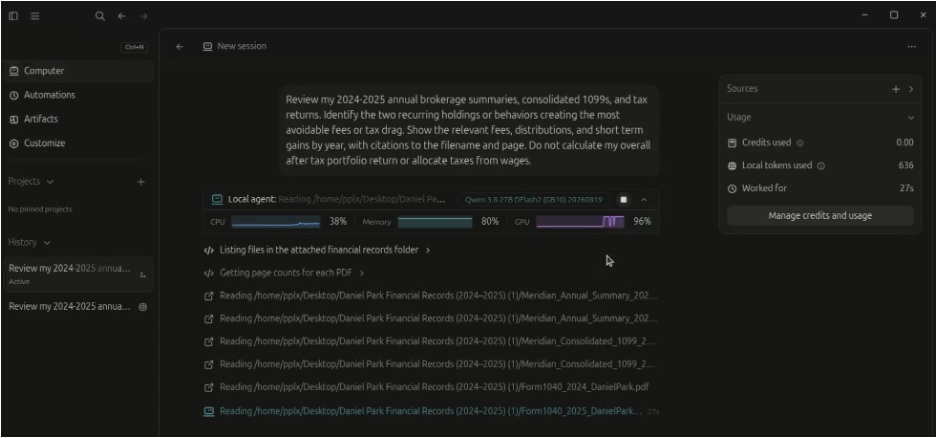Screen dimensions: 936x438
Task: Open Artifacts in the sidebar
Action: point(78,119)
